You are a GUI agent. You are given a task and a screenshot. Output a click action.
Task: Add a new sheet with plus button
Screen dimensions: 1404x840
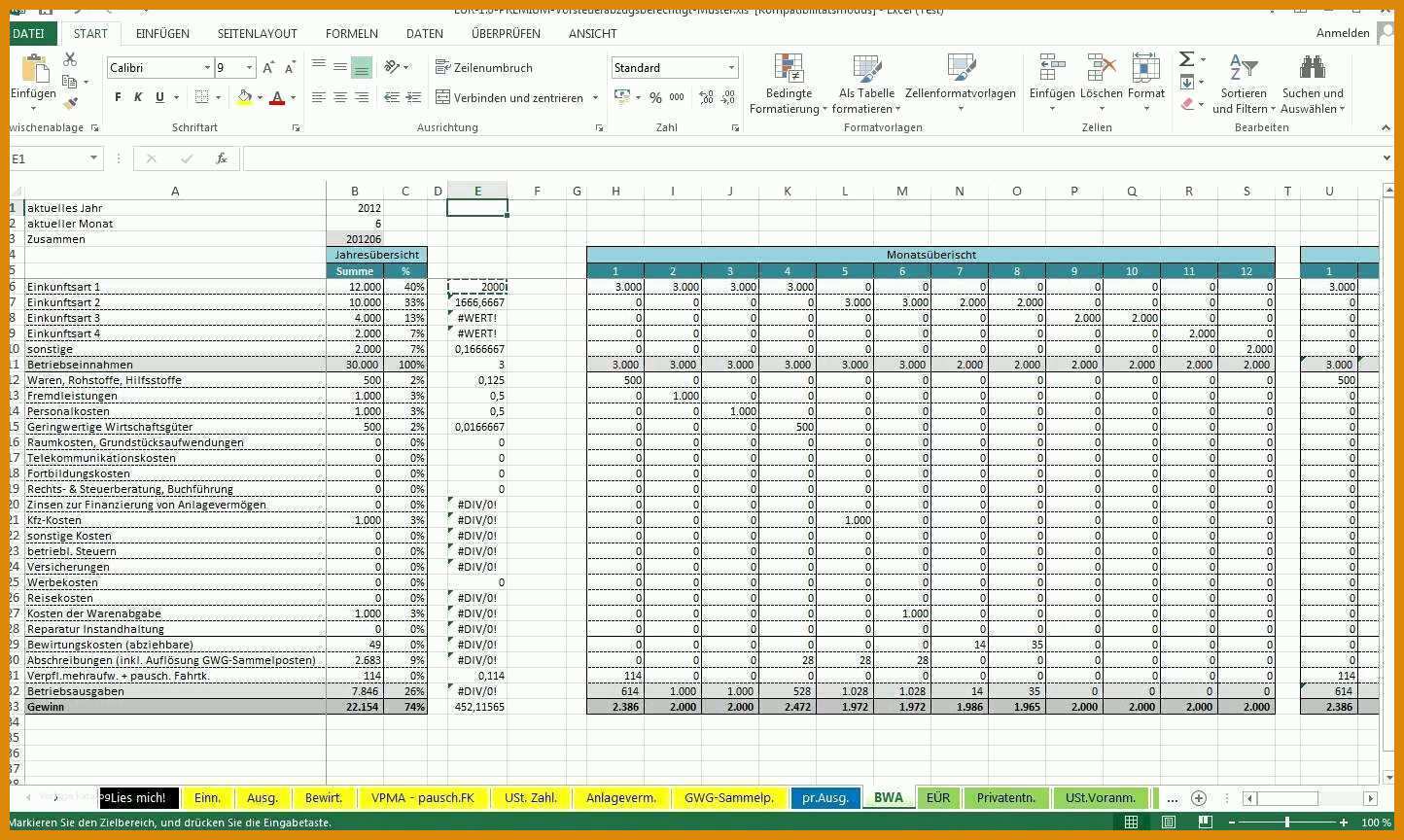[x=1199, y=798]
